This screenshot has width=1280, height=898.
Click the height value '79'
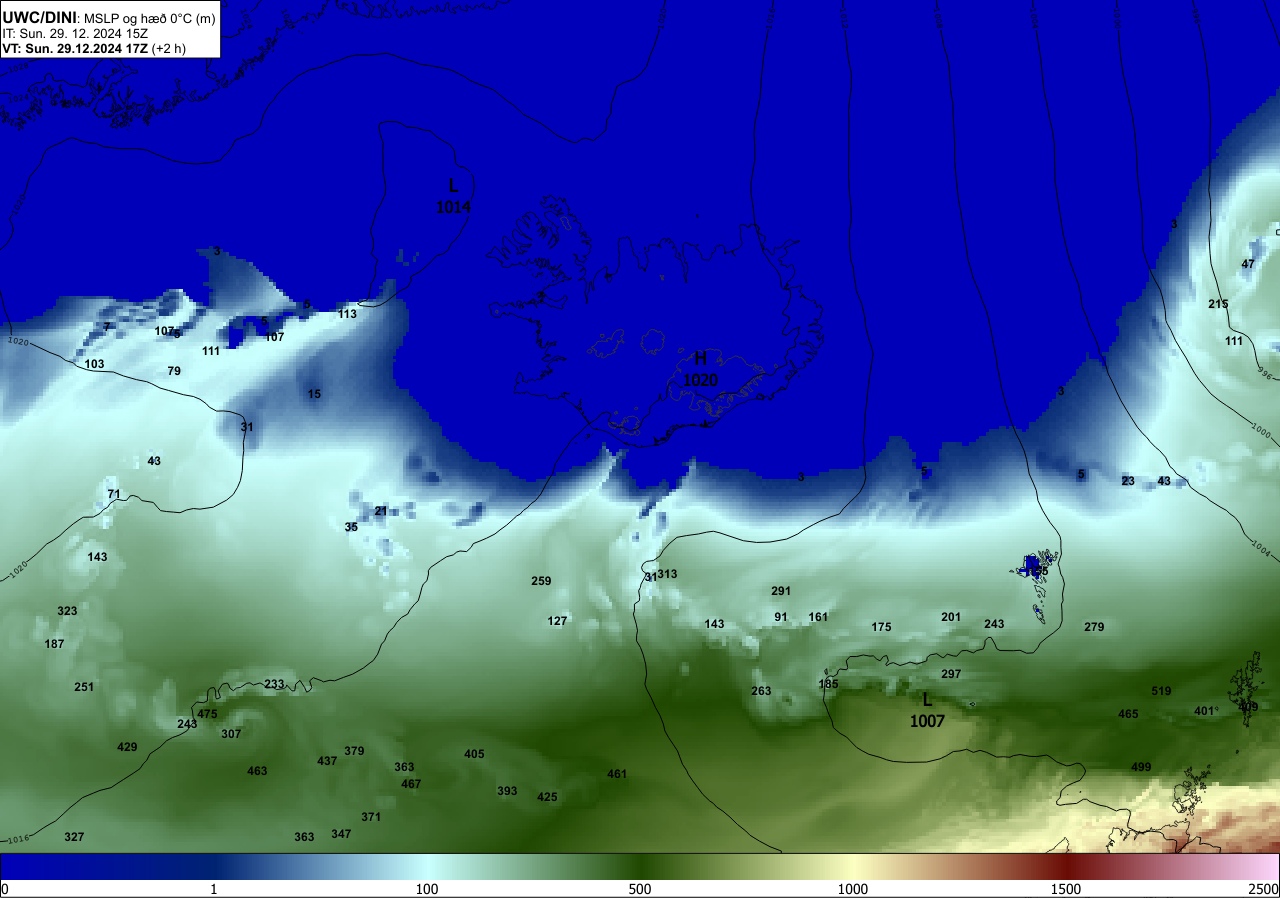pyautogui.click(x=174, y=371)
